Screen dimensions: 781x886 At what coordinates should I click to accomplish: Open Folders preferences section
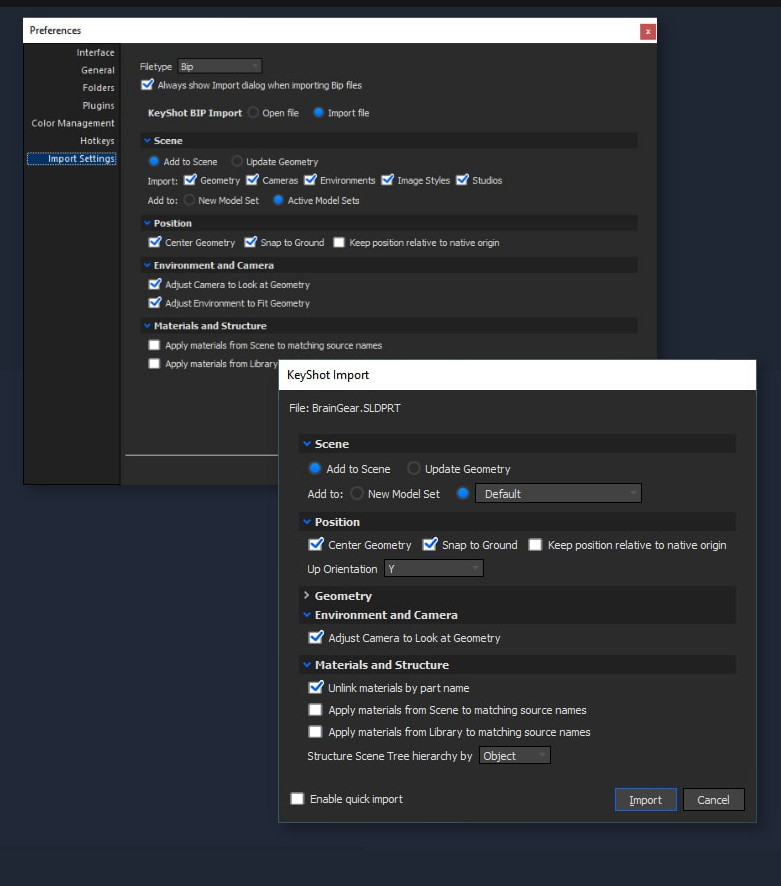coord(98,88)
